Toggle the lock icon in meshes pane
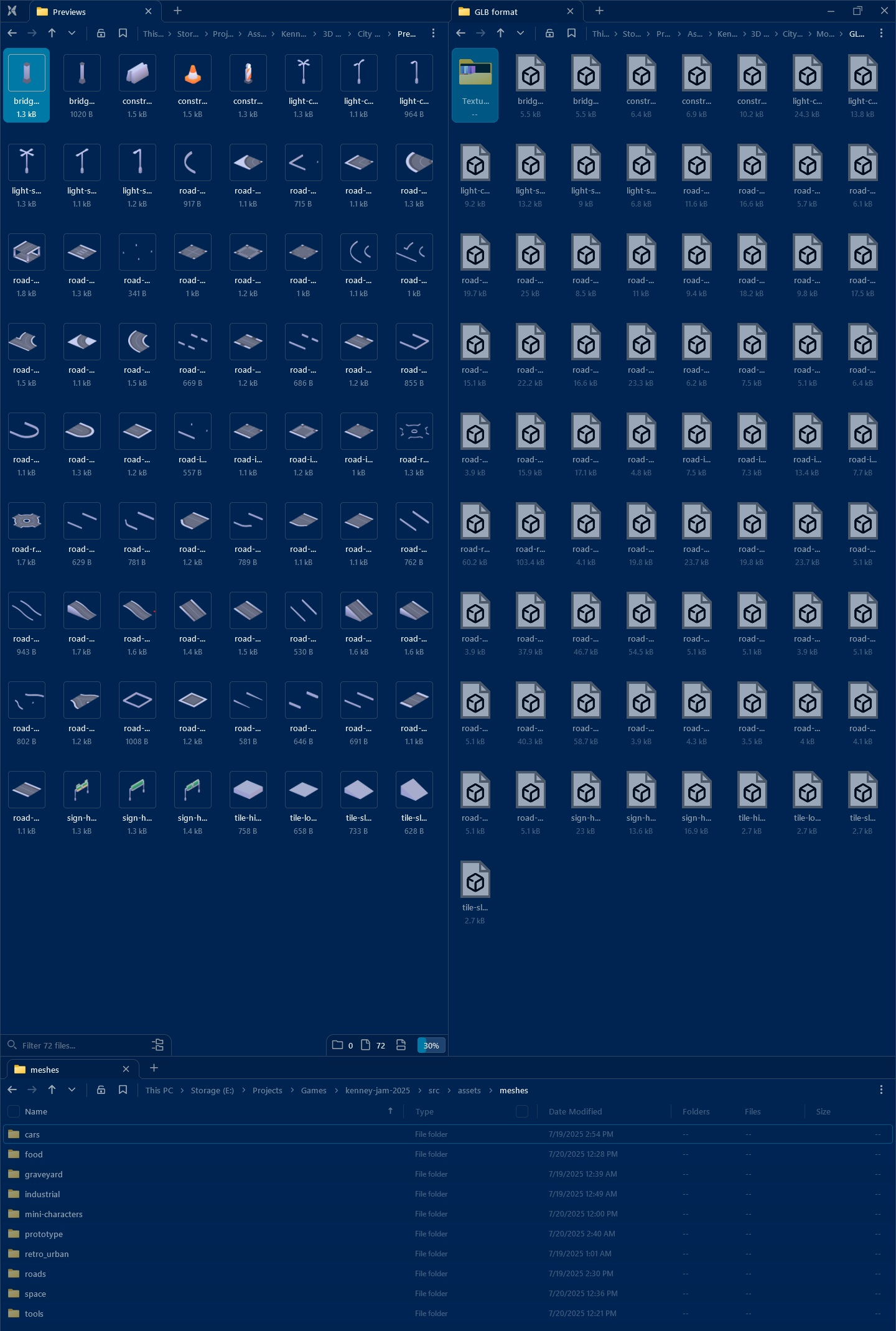 click(x=101, y=1090)
